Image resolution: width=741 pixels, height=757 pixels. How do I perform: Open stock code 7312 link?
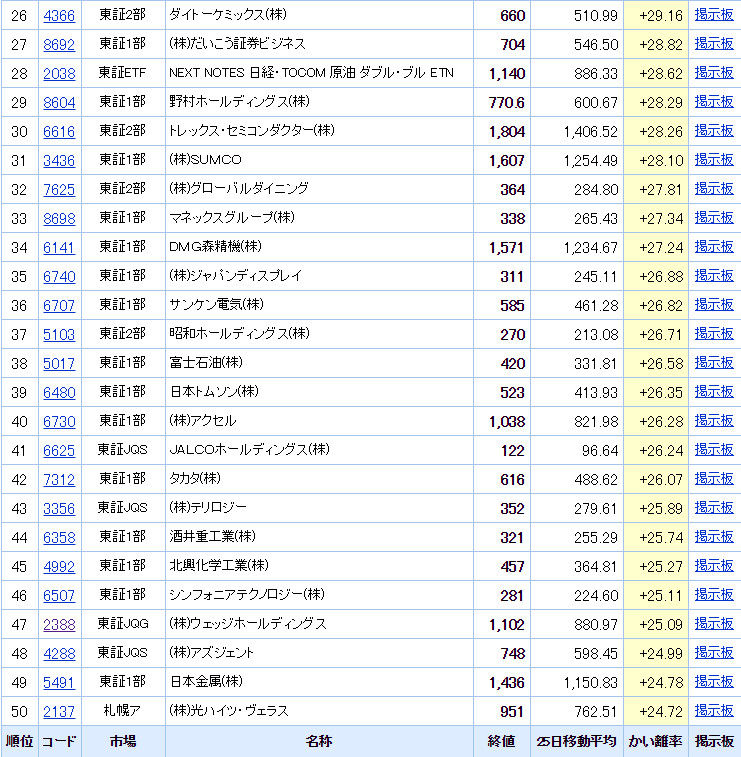(59, 479)
